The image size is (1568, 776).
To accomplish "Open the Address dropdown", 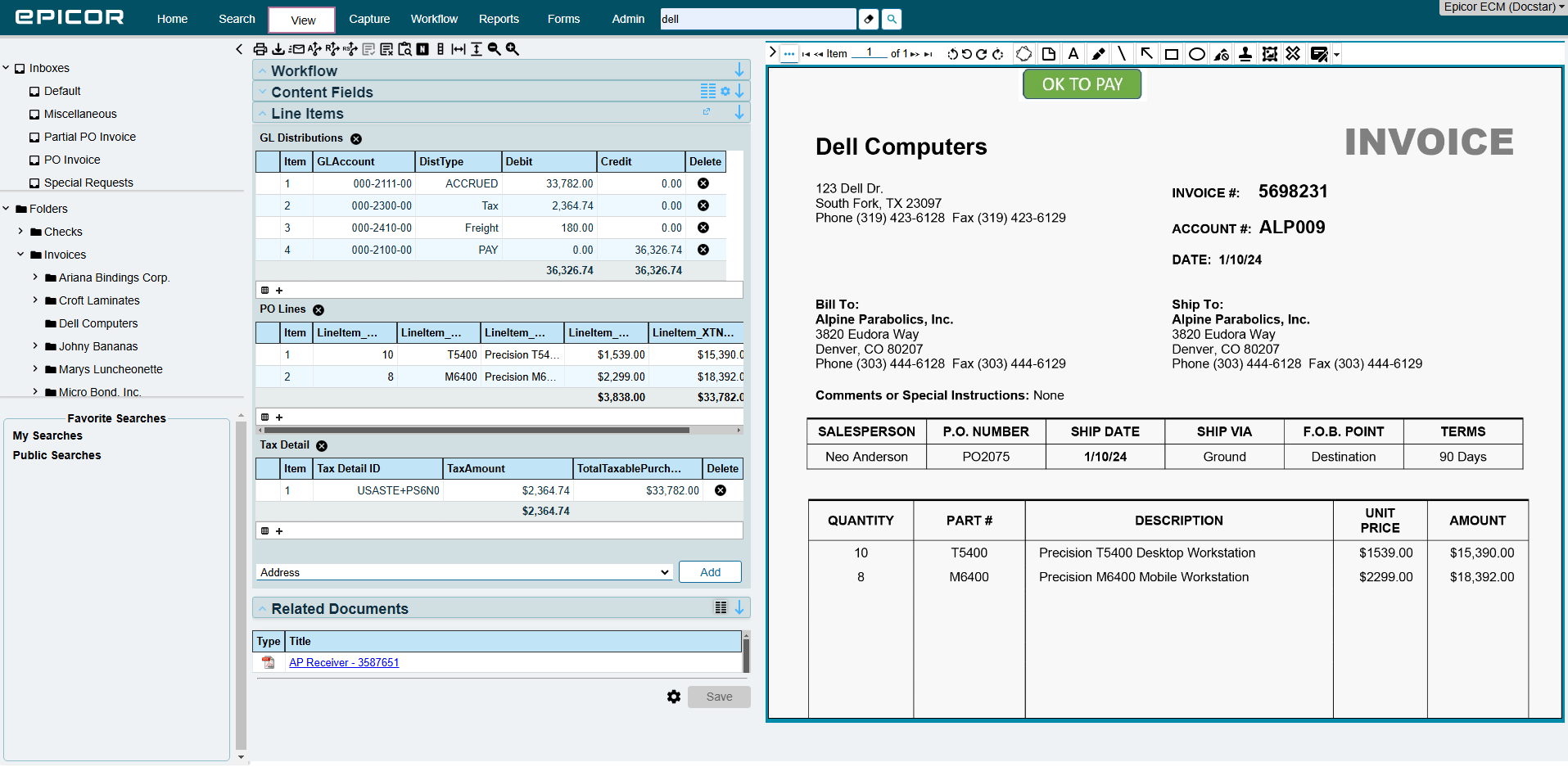I will 464,572.
